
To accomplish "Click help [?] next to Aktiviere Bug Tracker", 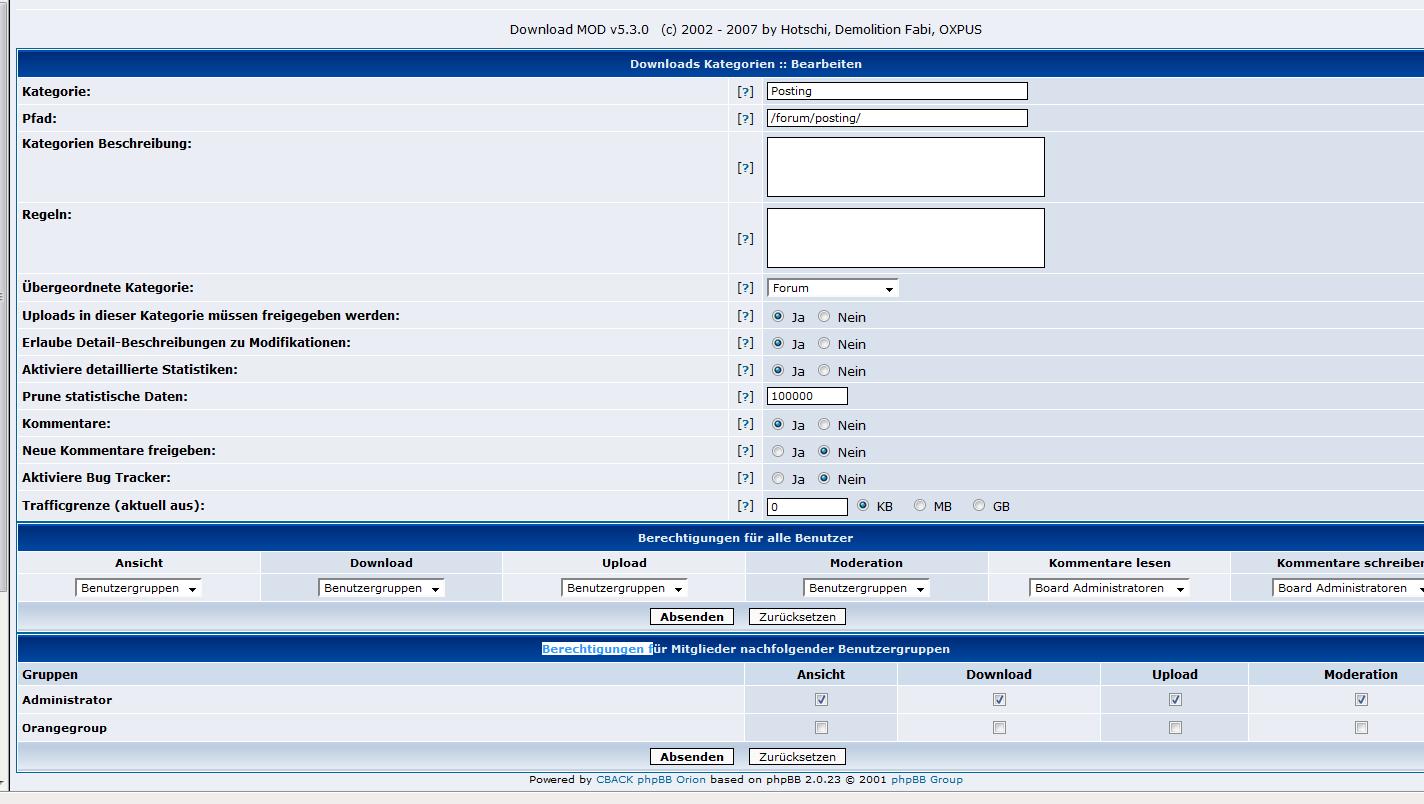I will coord(745,478).
